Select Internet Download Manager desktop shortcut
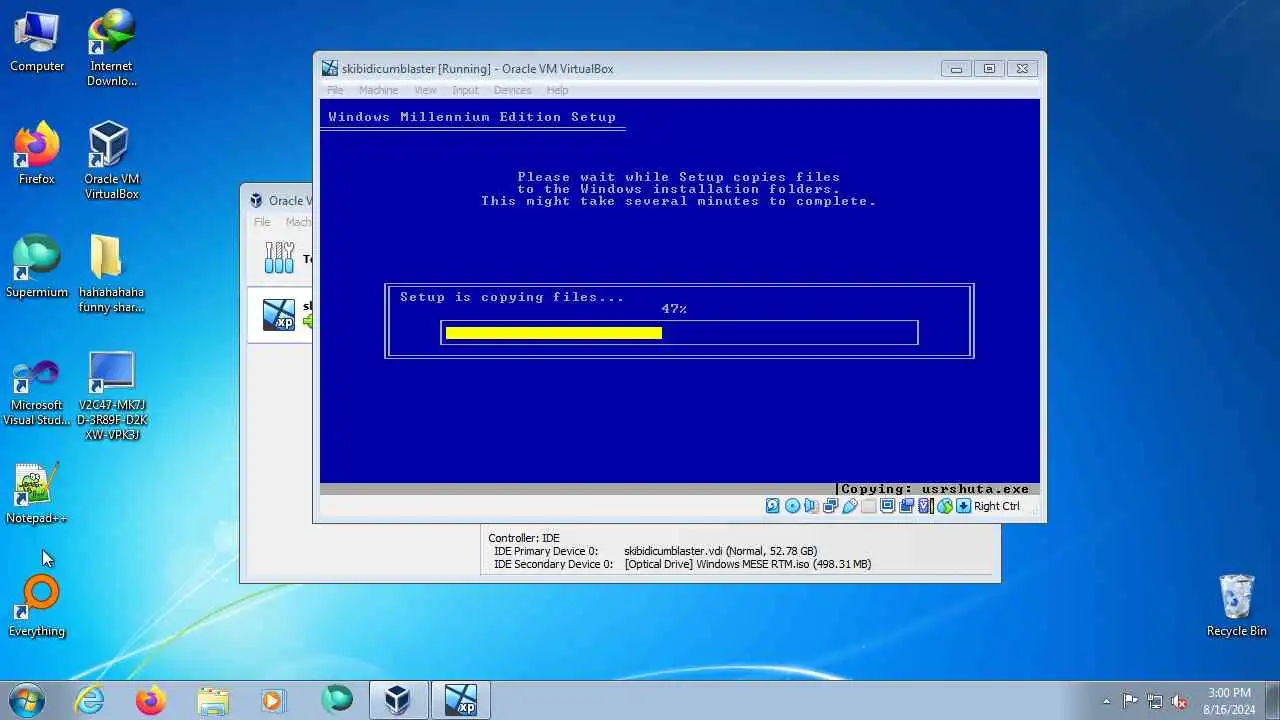 112,48
